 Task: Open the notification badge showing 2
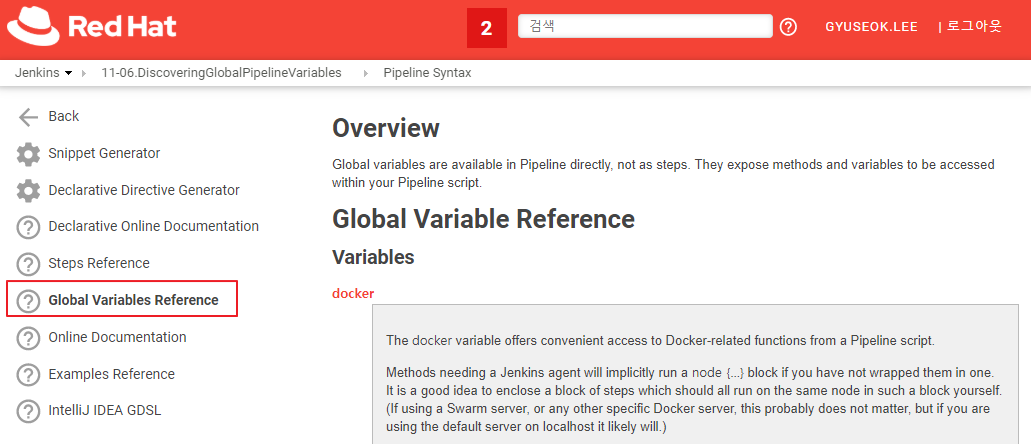point(486,28)
